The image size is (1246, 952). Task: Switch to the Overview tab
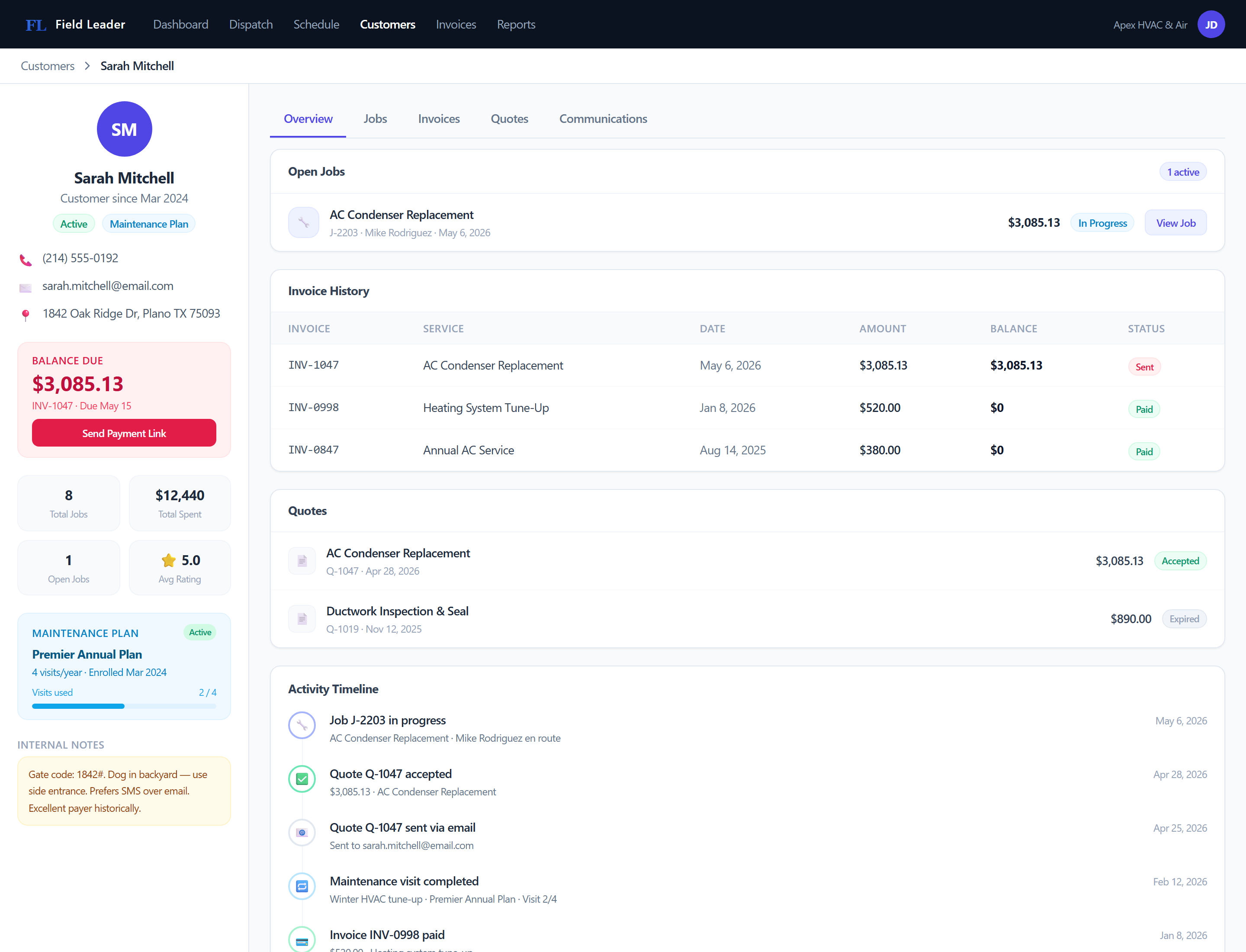[308, 119]
